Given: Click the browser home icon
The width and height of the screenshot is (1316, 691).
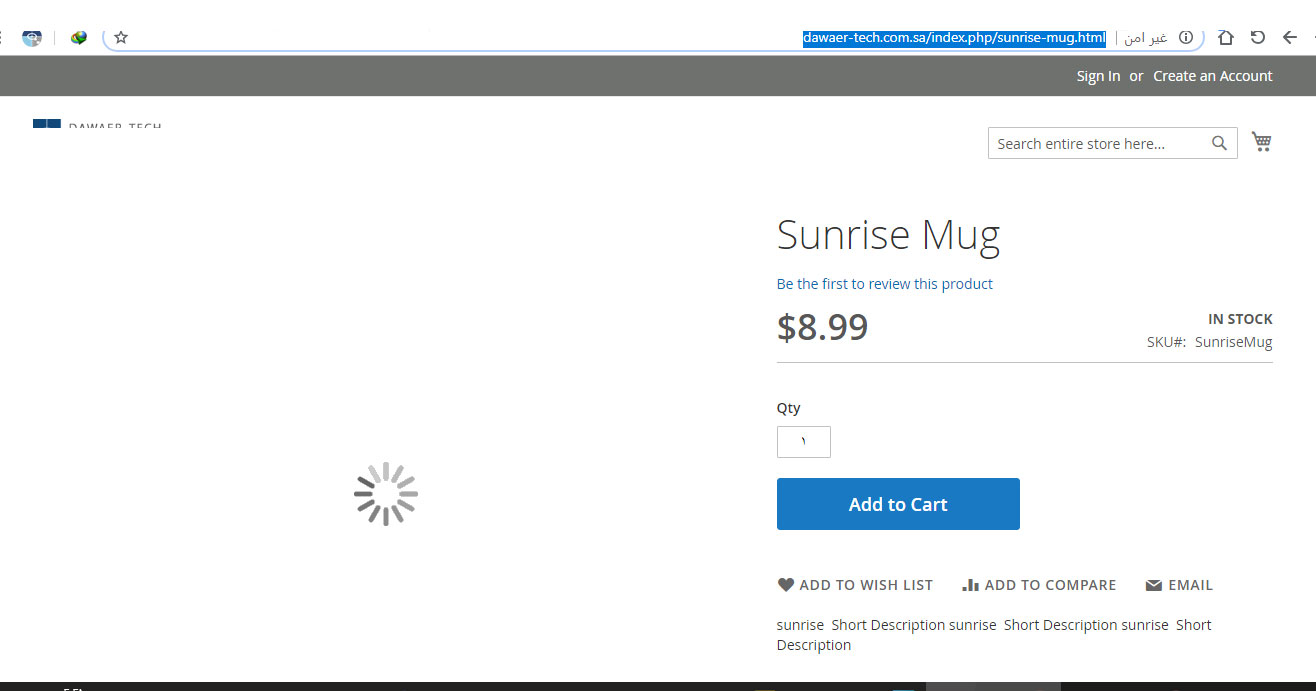Looking at the screenshot, I should 1225,38.
